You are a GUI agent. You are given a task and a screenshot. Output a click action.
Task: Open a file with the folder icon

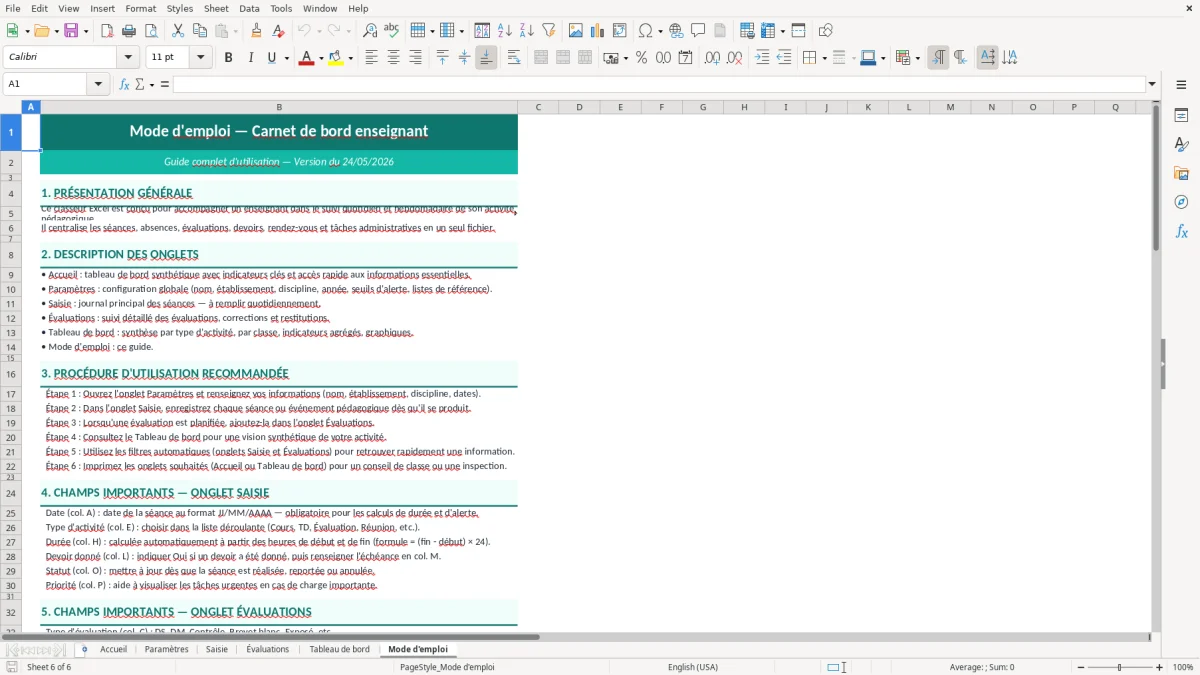[42, 31]
